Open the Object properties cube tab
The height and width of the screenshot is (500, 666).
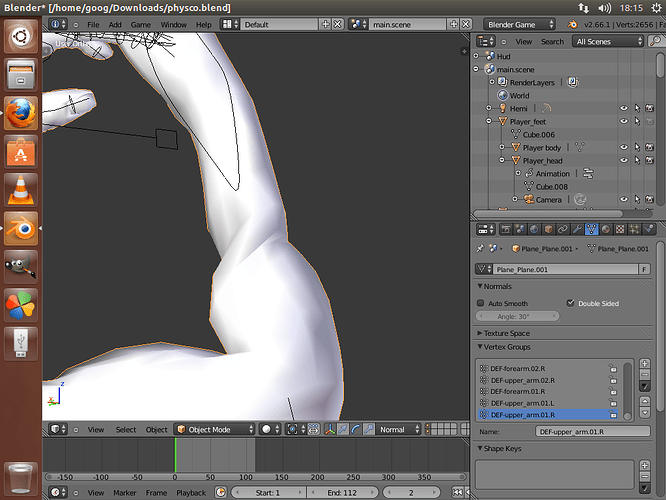548,229
